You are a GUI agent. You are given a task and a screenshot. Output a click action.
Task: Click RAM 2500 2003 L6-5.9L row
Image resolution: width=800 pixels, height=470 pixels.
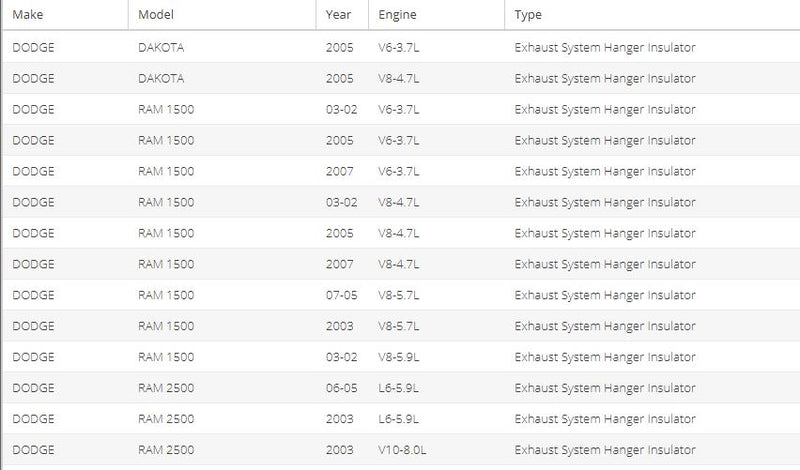[x=401, y=419]
